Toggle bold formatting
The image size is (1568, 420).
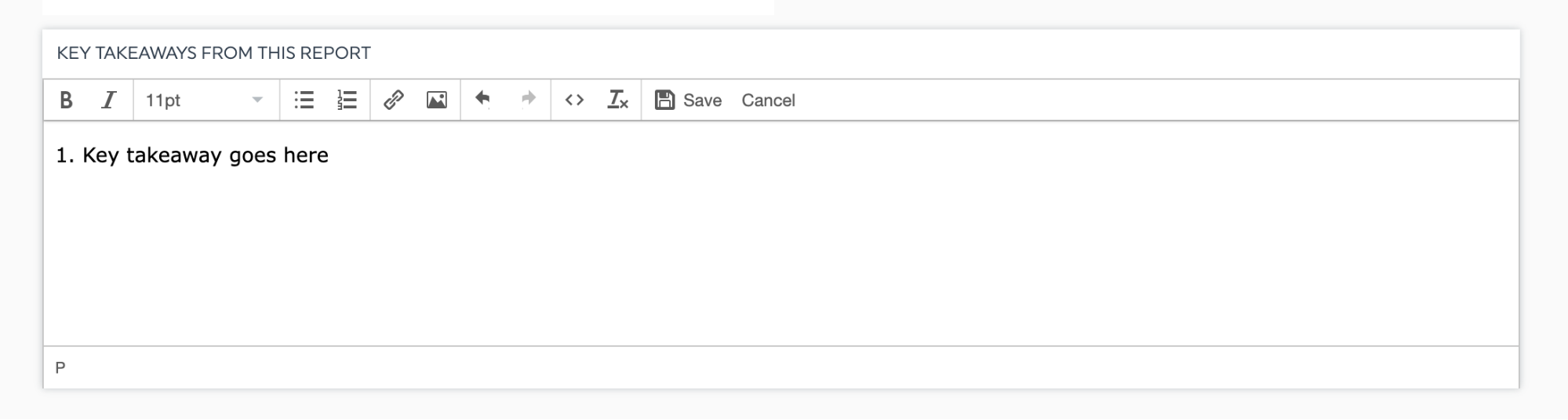[x=66, y=100]
